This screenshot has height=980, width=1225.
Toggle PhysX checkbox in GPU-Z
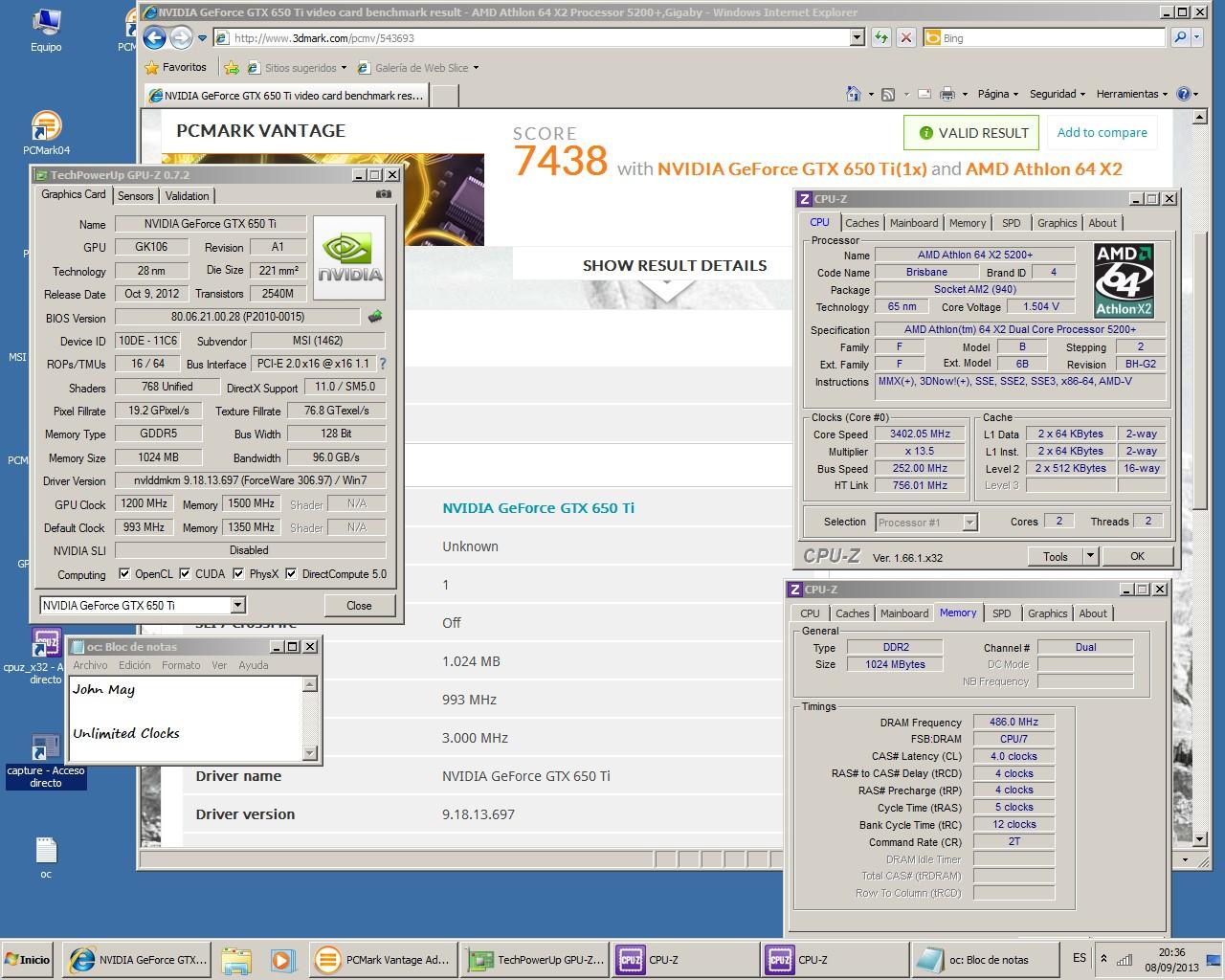(x=237, y=574)
